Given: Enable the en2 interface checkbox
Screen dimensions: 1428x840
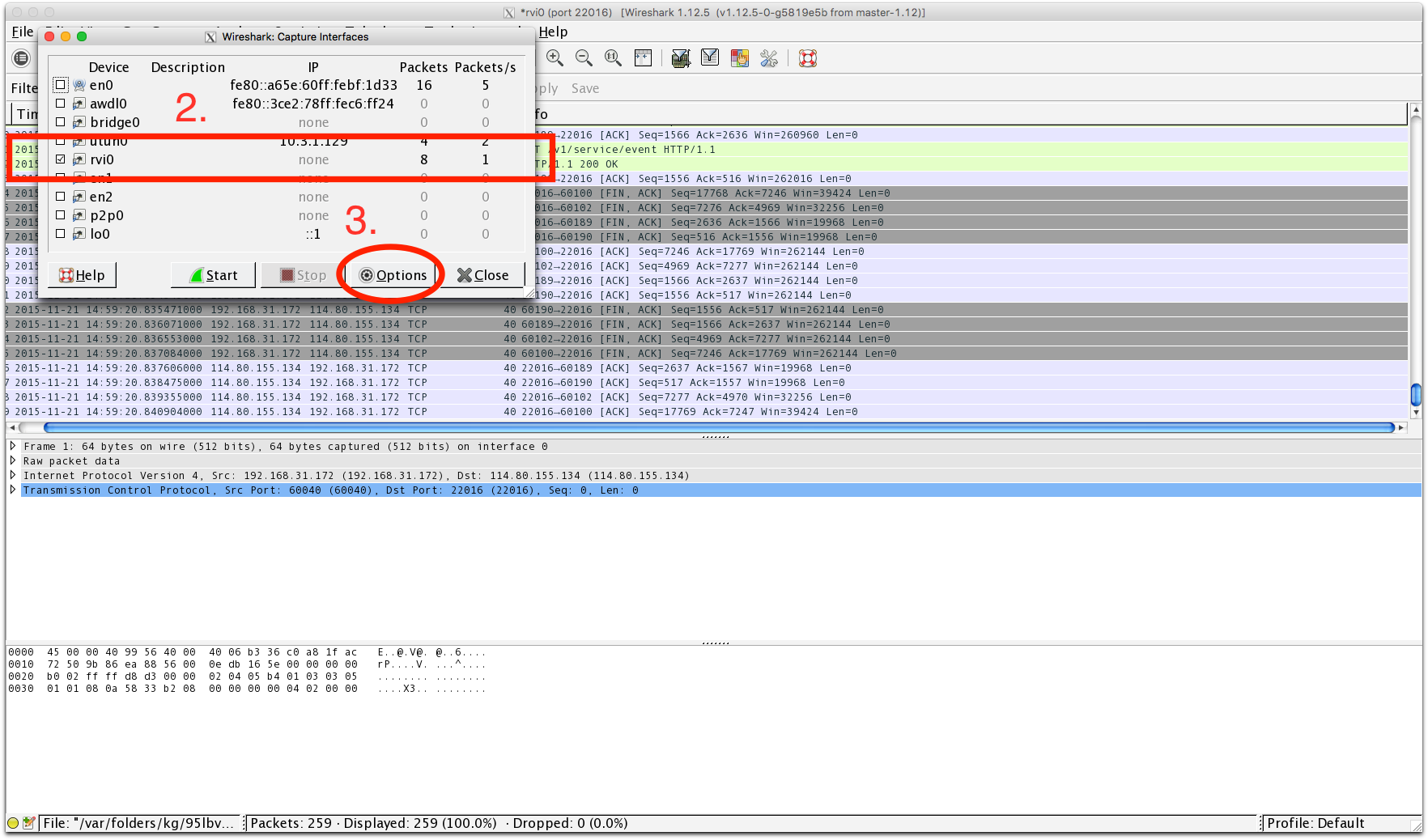Looking at the screenshot, I should click(x=61, y=197).
